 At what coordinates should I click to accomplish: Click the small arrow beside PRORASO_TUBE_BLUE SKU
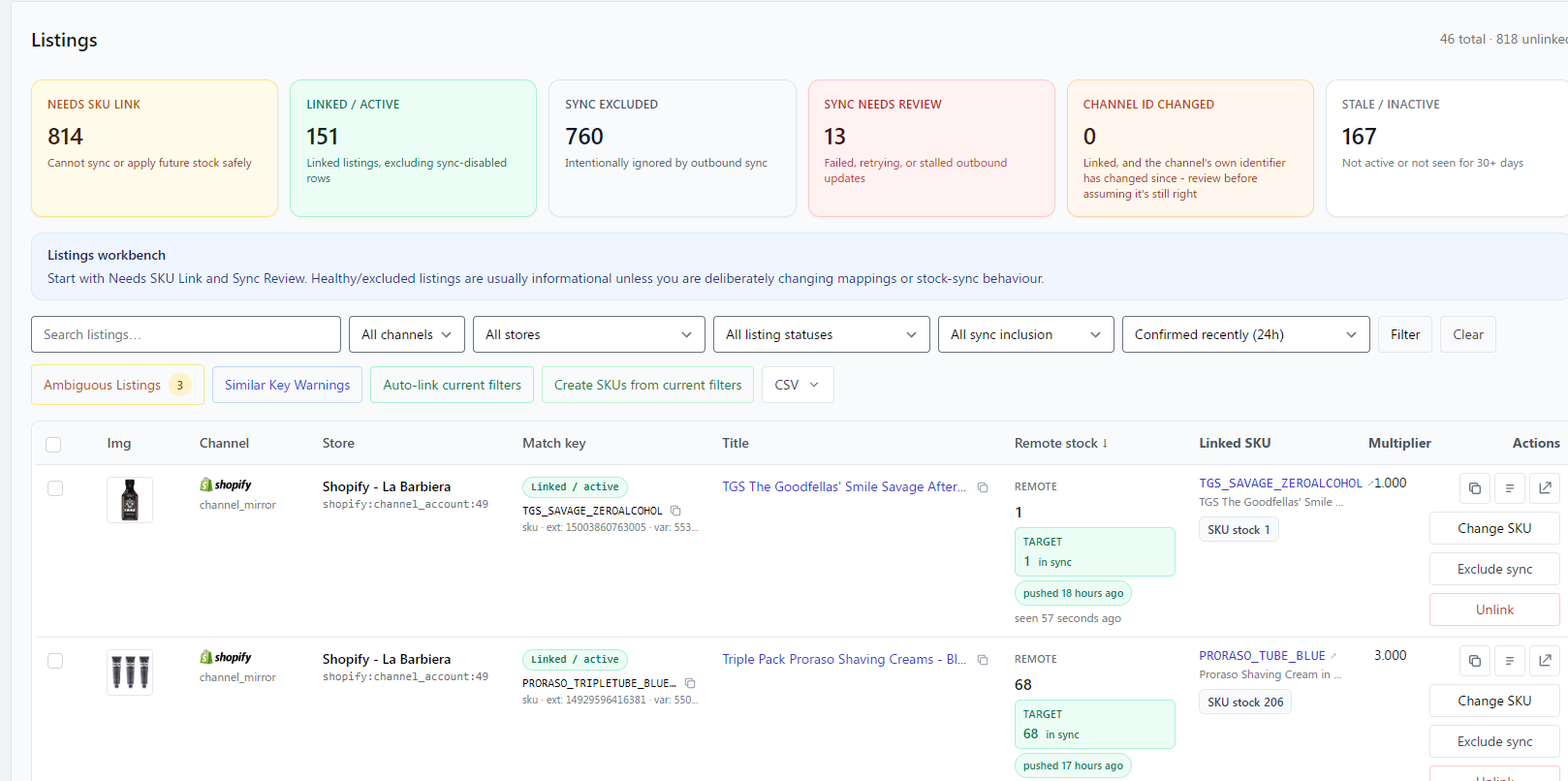[x=1333, y=655]
